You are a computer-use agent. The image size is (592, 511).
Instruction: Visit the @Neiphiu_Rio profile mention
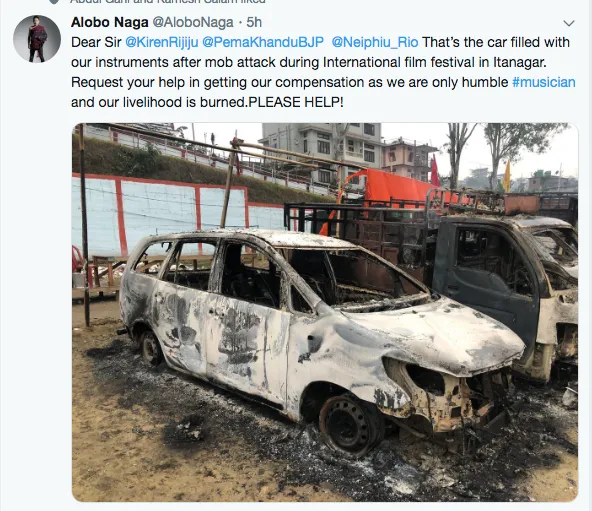click(375, 42)
